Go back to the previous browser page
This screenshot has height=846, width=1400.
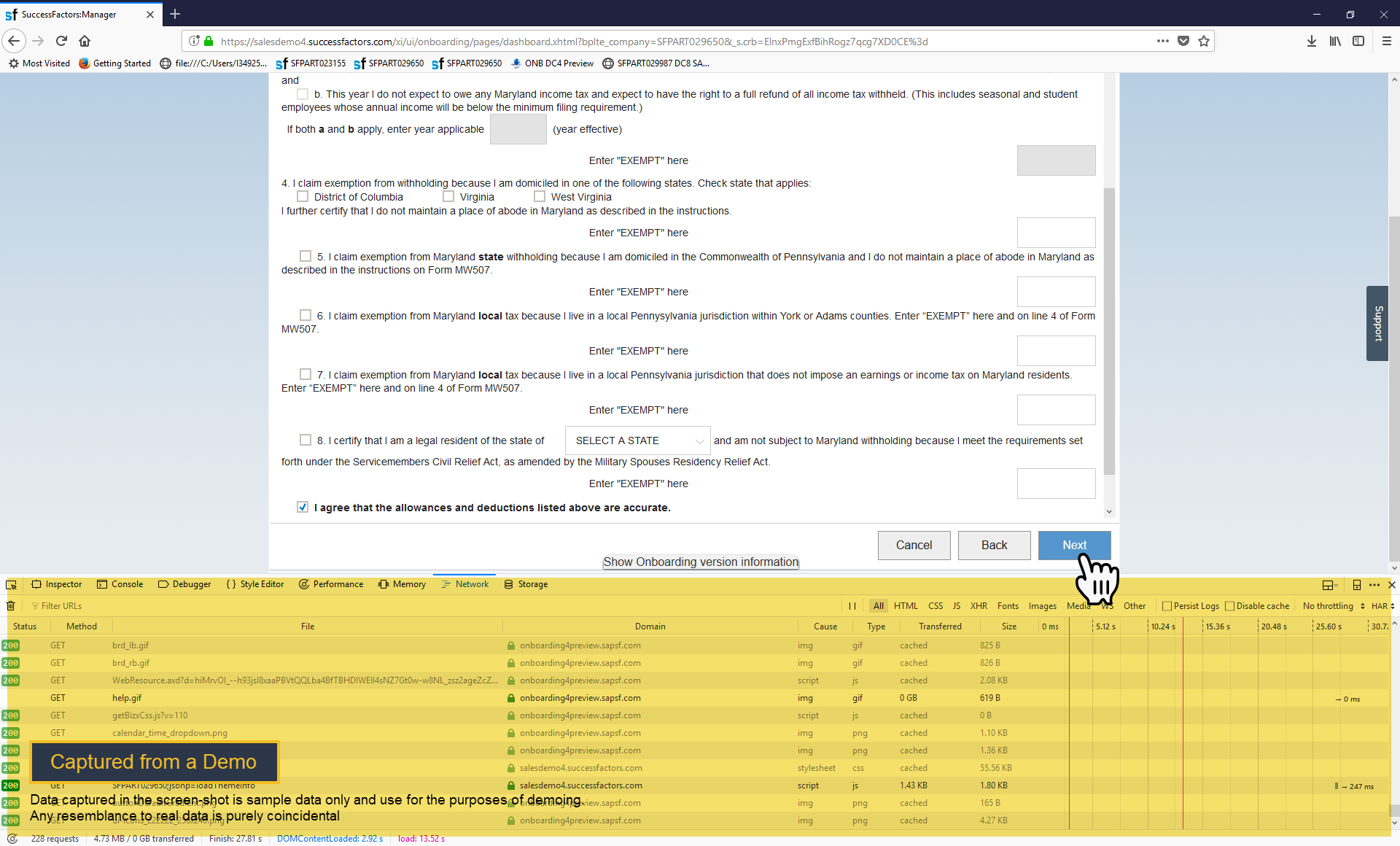[x=14, y=41]
